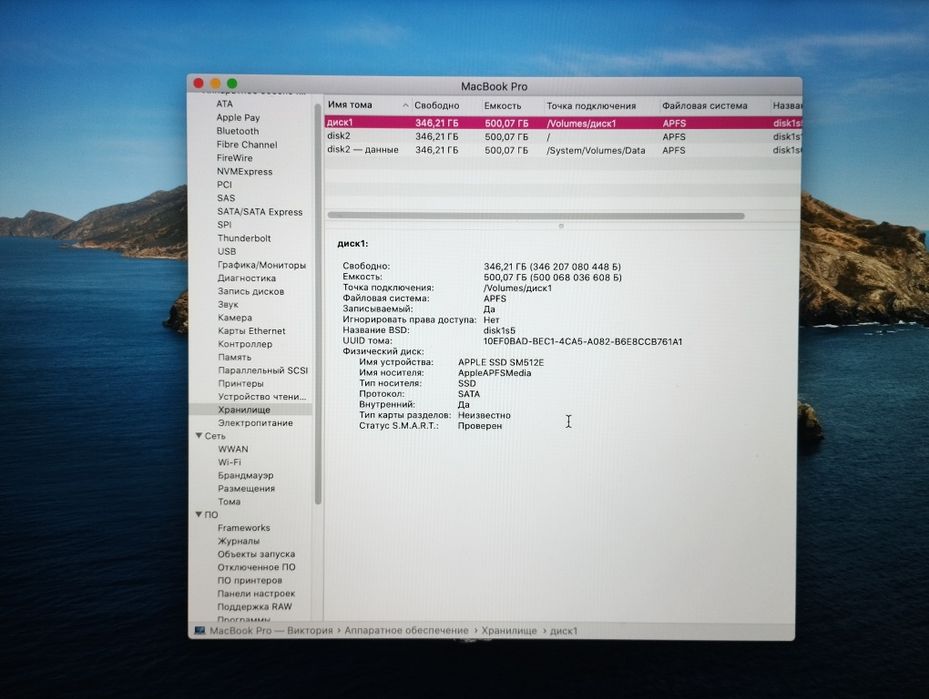Viewport: 929px width, 699px height.
Task: Select the PCI entry
Action: click(224, 185)
